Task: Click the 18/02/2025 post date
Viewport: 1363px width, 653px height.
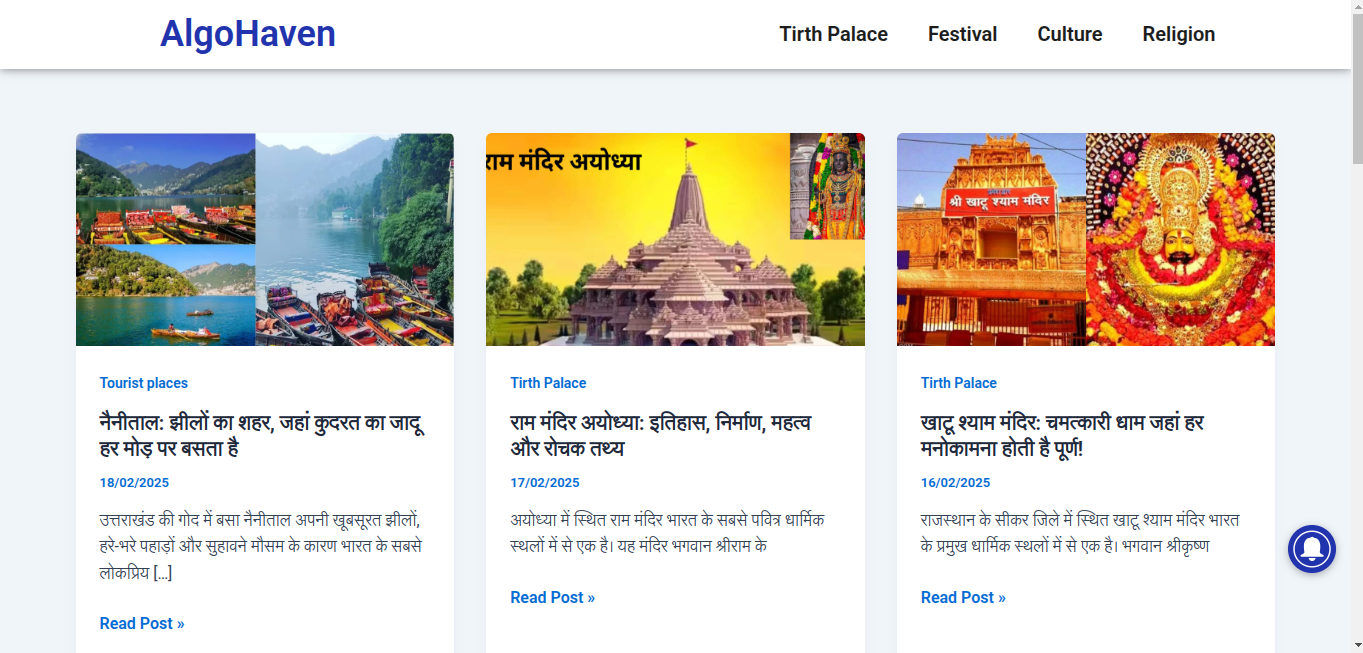Action: [134, 483]
